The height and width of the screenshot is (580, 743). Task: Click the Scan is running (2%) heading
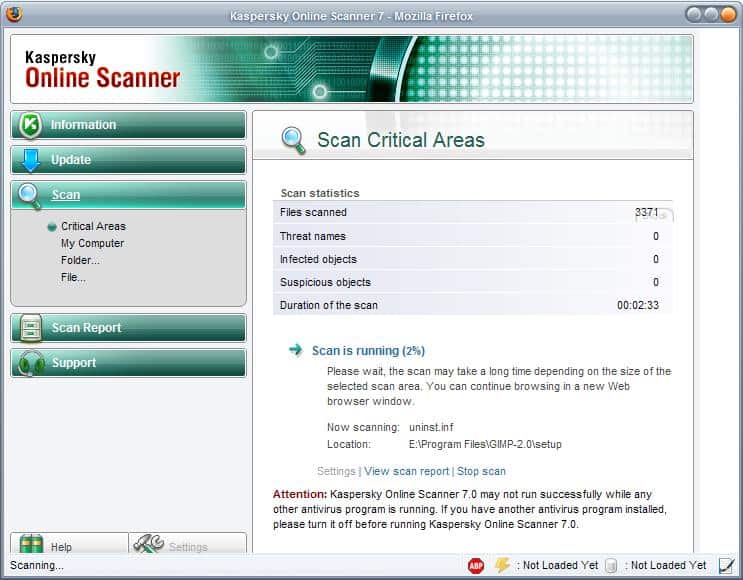tap(368, 351)
